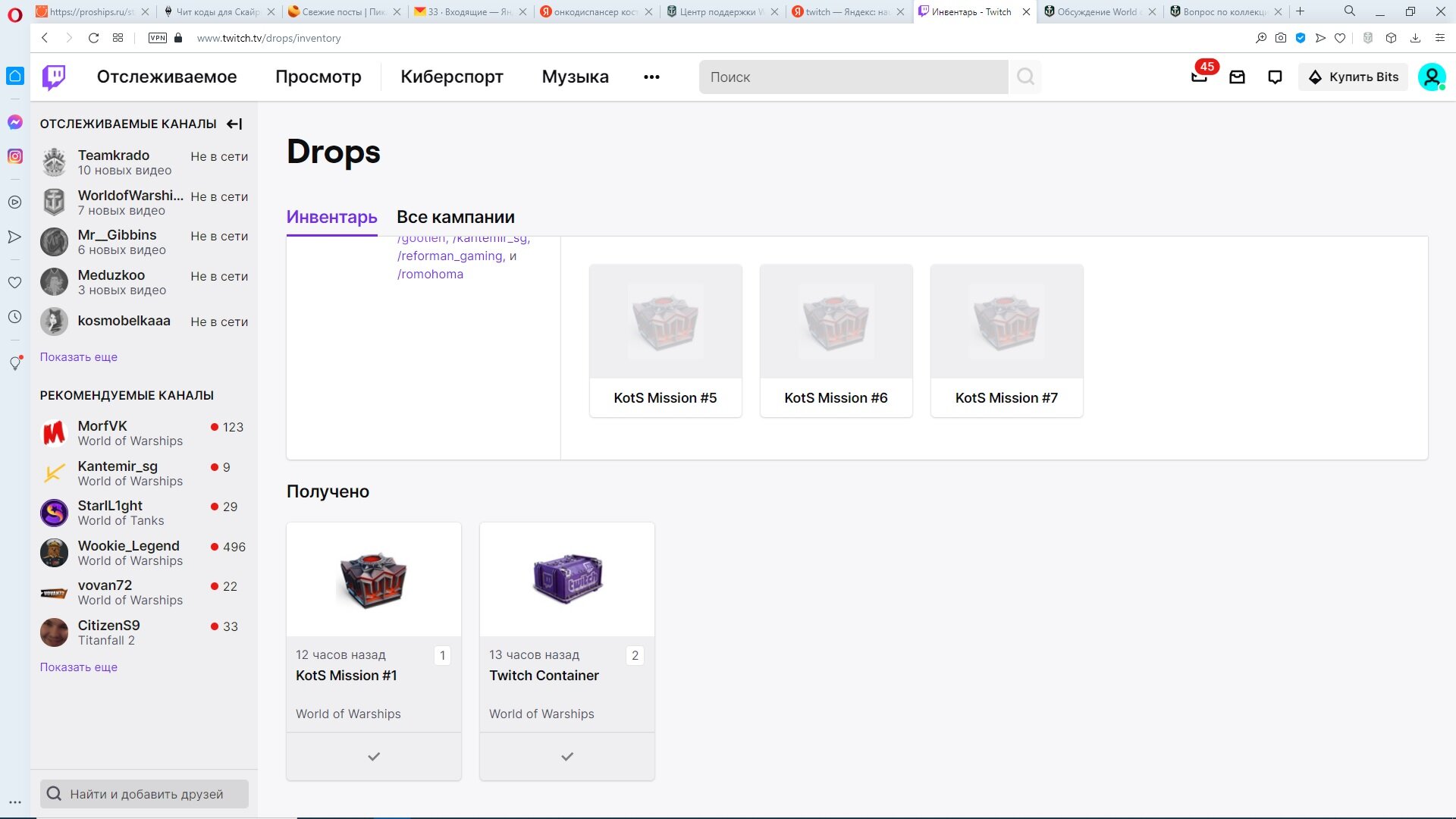Open Opera sidebar lightbulb tips icon
1456x819 pixels.
(14, 363)
